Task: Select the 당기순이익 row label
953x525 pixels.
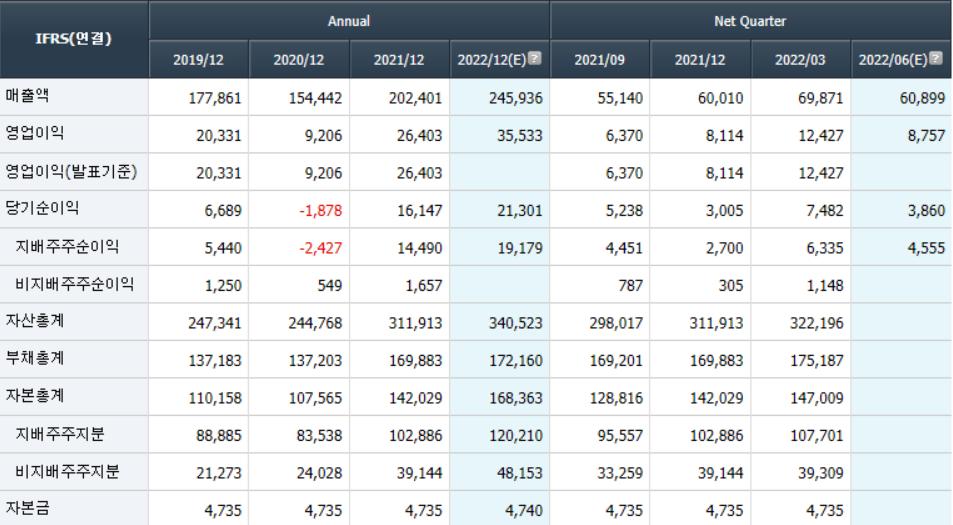Action: (42, 208)
